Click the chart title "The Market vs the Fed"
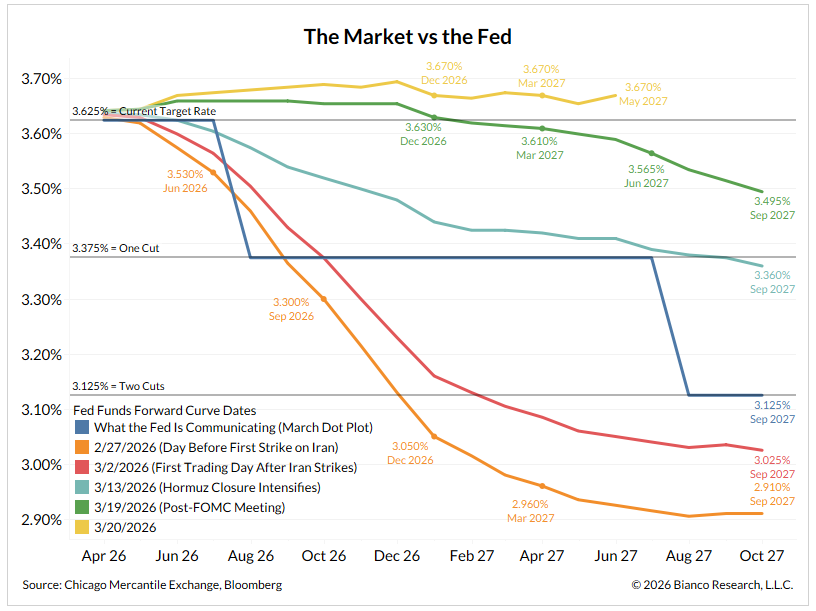This screenshot has width=816, height=611. pos(408,38)
